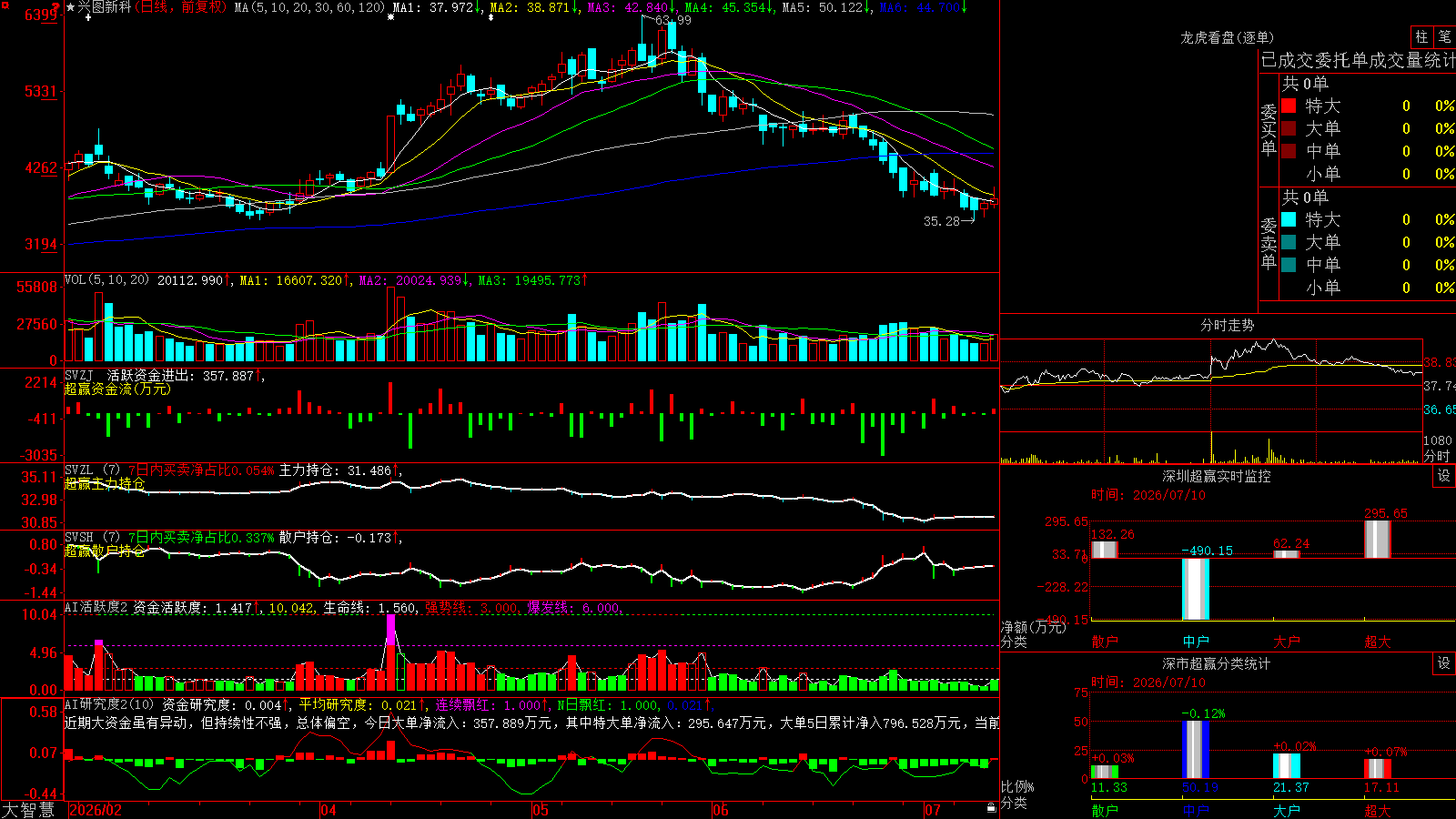The height and width of the screenshot is (819, 1456).
Task: Click the (日线, 前复权) period label
Action: point(181,7)
